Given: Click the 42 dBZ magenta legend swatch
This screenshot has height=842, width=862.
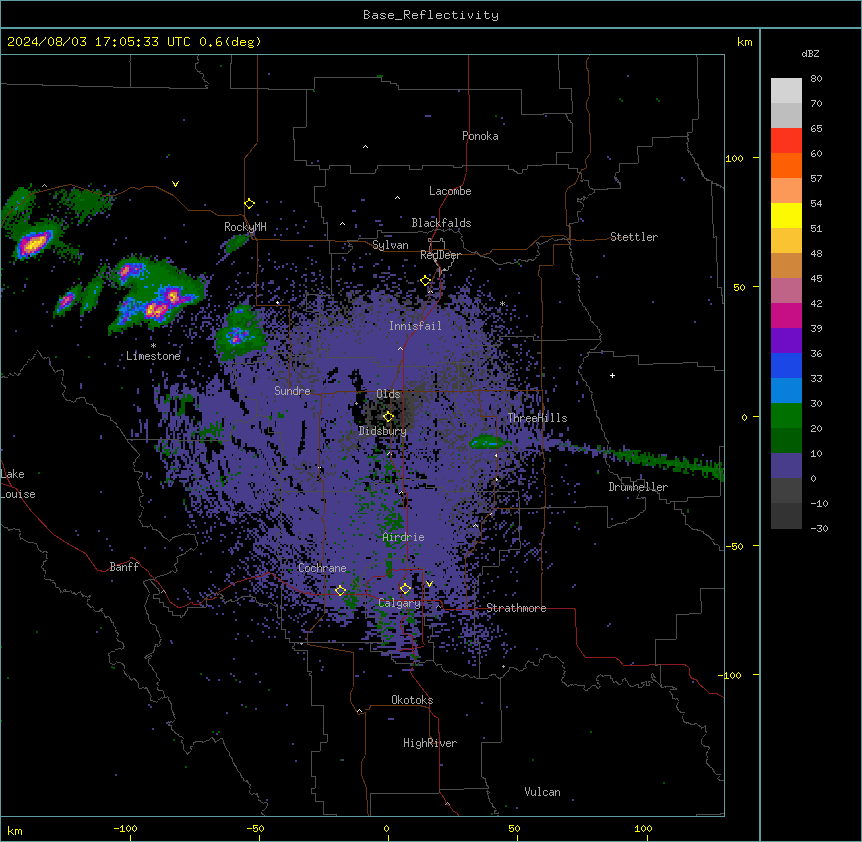Looking at the screenshot, I should (786, 315).
